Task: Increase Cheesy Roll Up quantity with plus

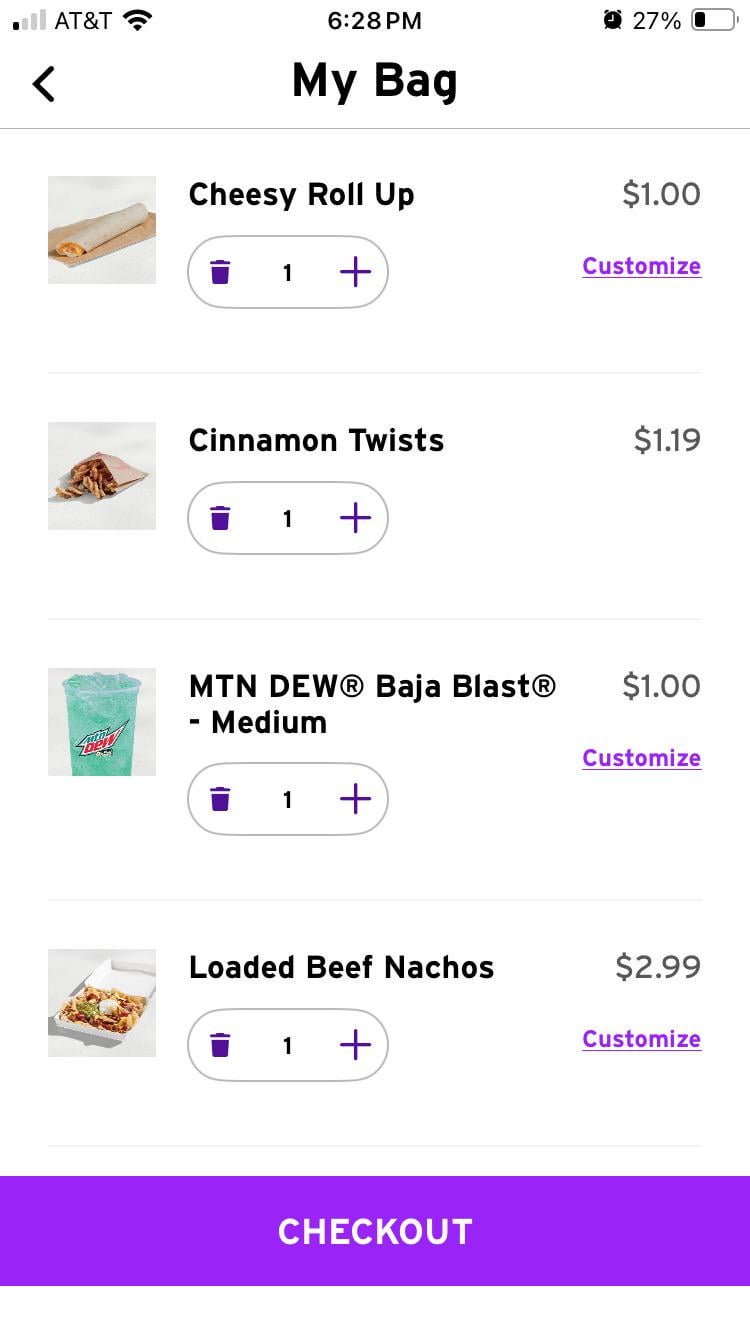Action: click(355, 272)
